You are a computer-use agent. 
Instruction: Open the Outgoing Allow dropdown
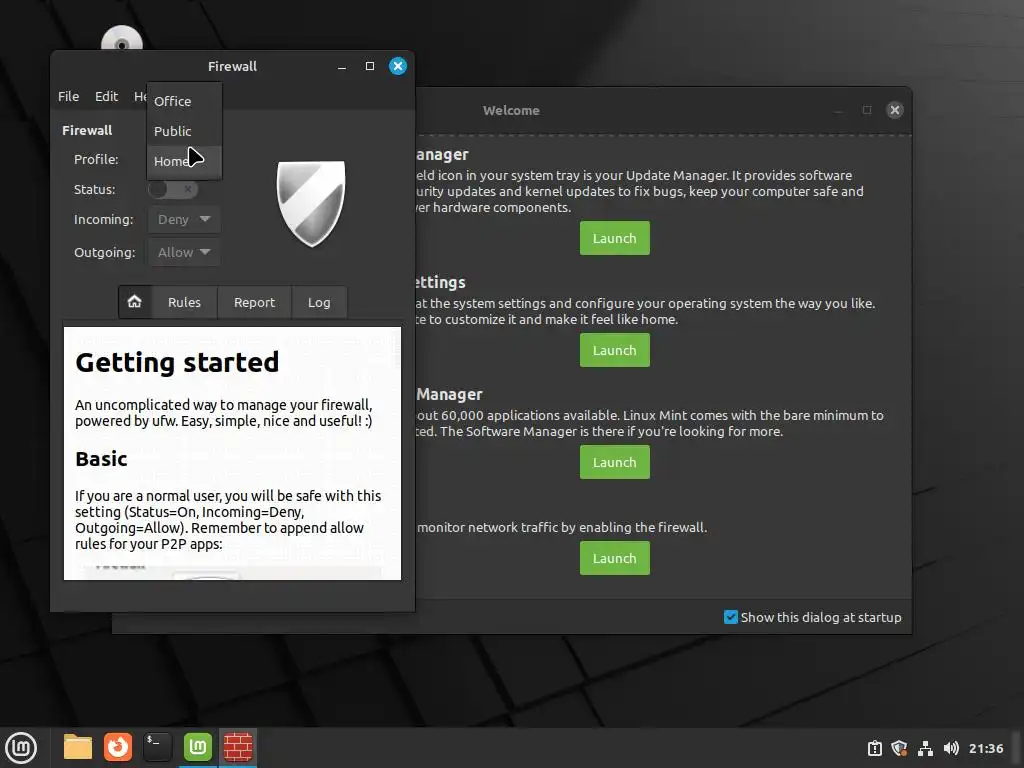(x=184, y=252)
